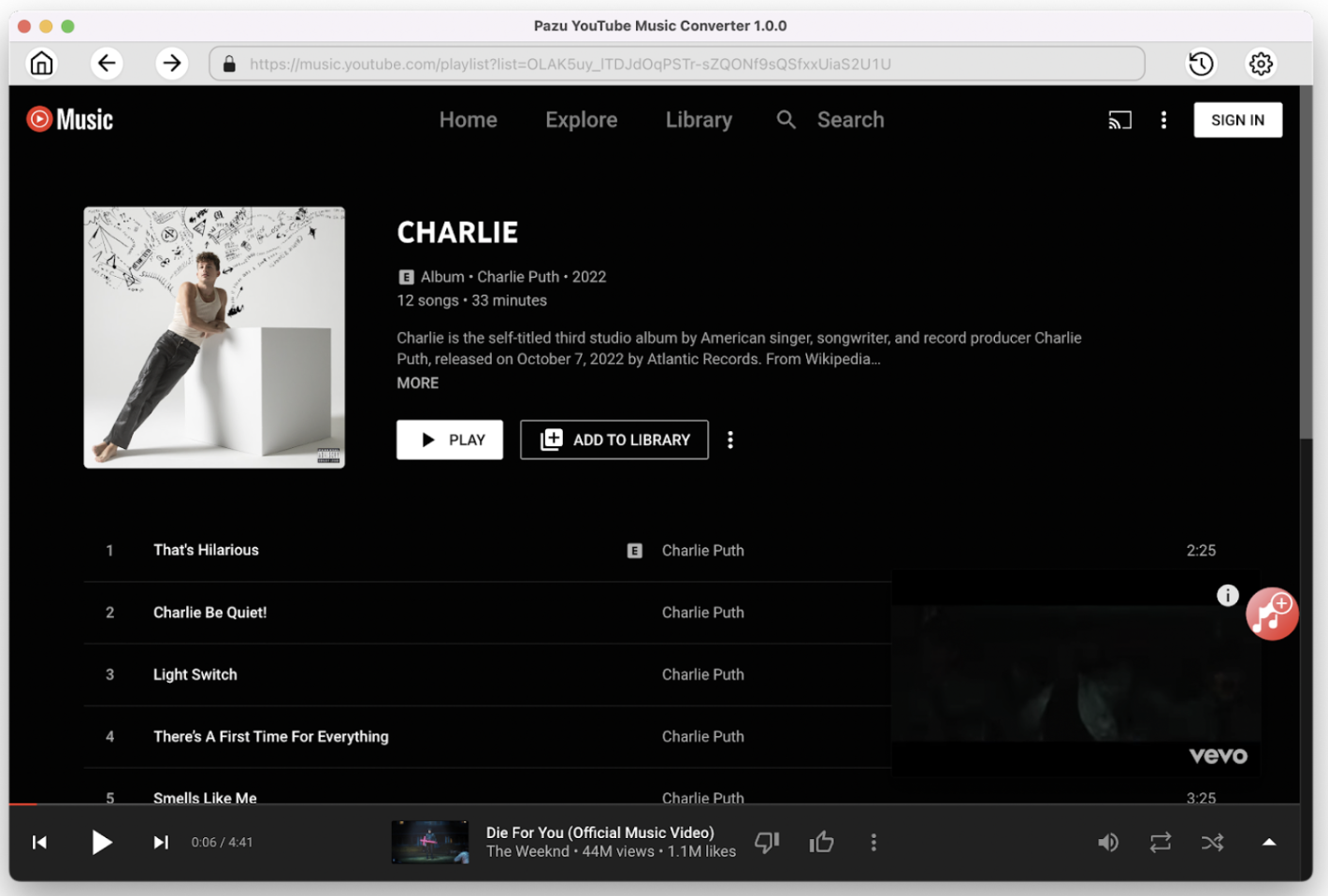Image resolution: width=1328 pixels, height=896 pixels.
Task: Click the red playback progress bar
Action: 23,803
